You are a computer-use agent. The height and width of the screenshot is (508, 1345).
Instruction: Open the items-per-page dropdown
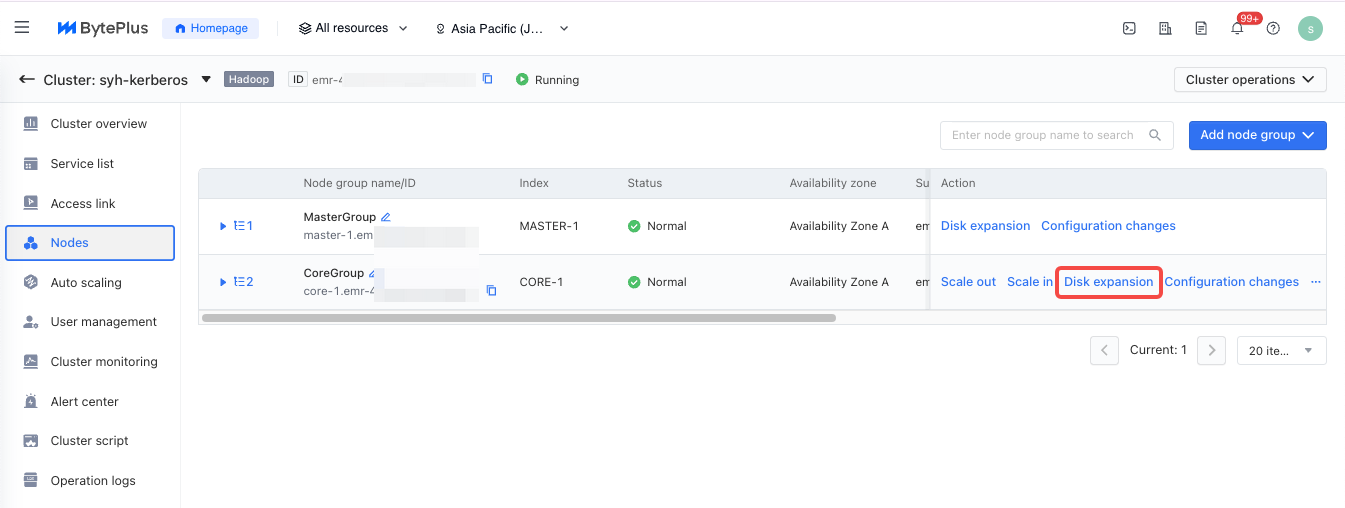pos(1281,351)
